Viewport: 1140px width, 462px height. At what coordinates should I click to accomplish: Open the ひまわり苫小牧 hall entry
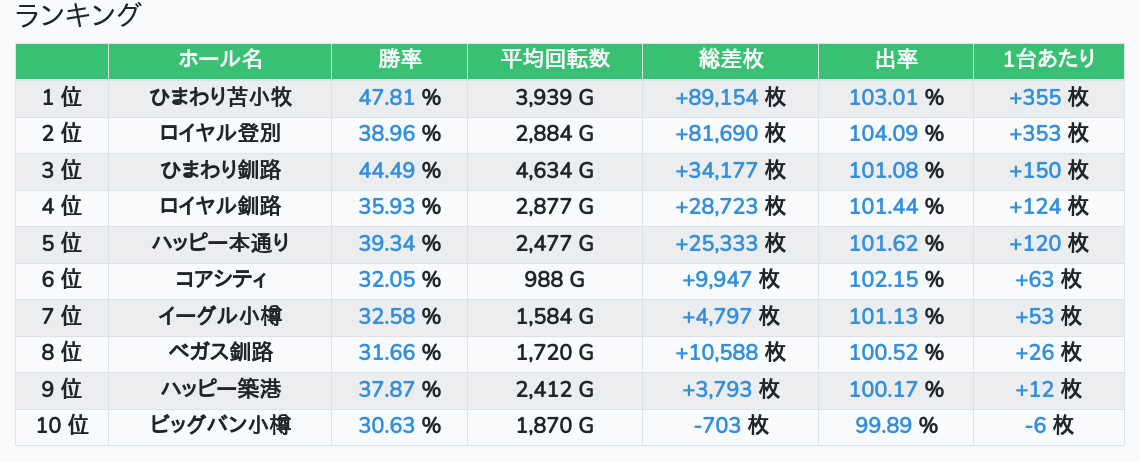click(220, 97)
